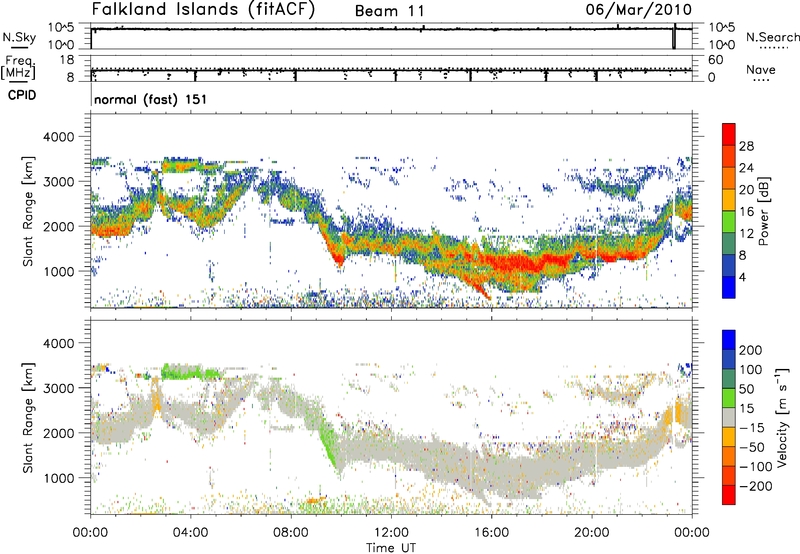Select the "Slant Range [km]" label of velocity panel

(28, 418)
